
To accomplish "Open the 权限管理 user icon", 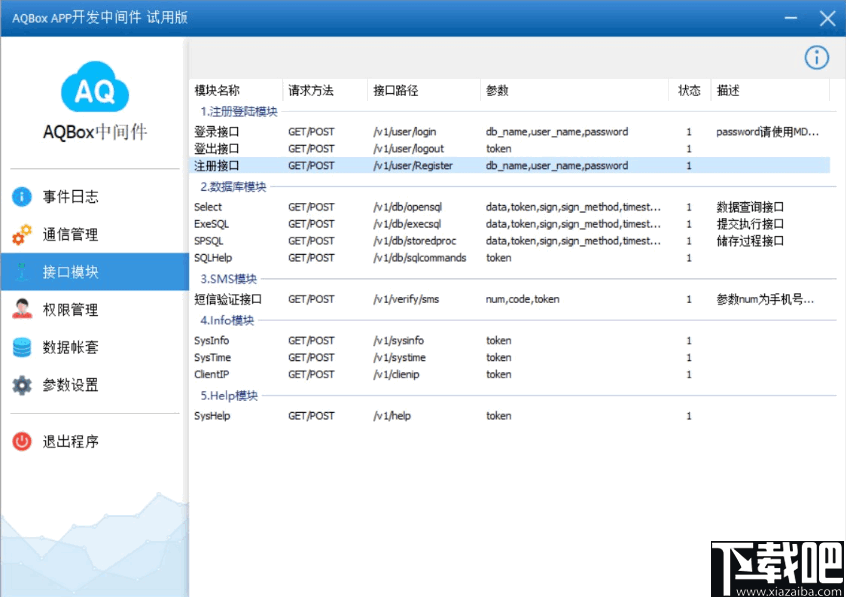I will 22,309.
